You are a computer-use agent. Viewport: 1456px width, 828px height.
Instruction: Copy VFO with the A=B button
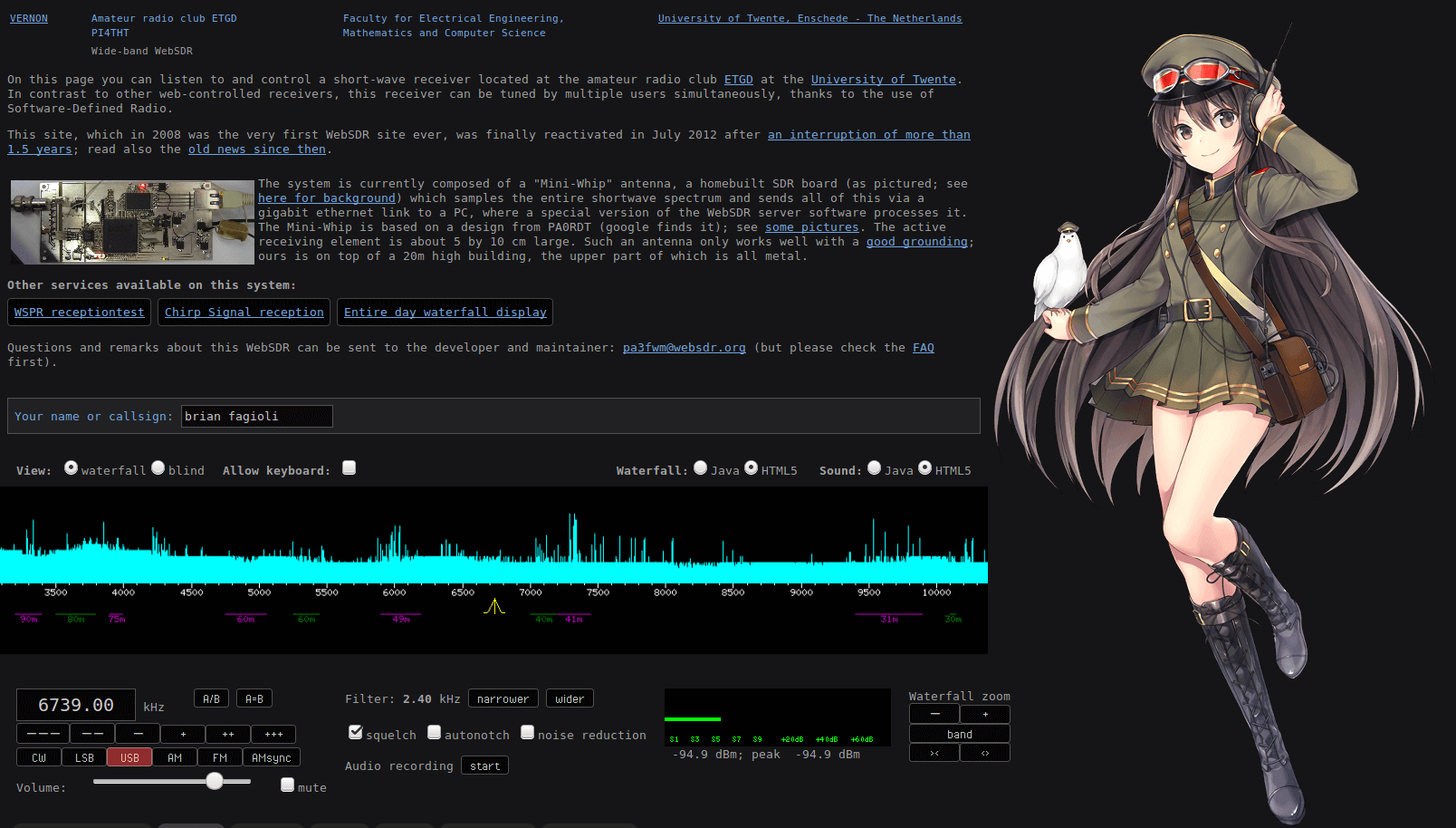tap(254, 698)
